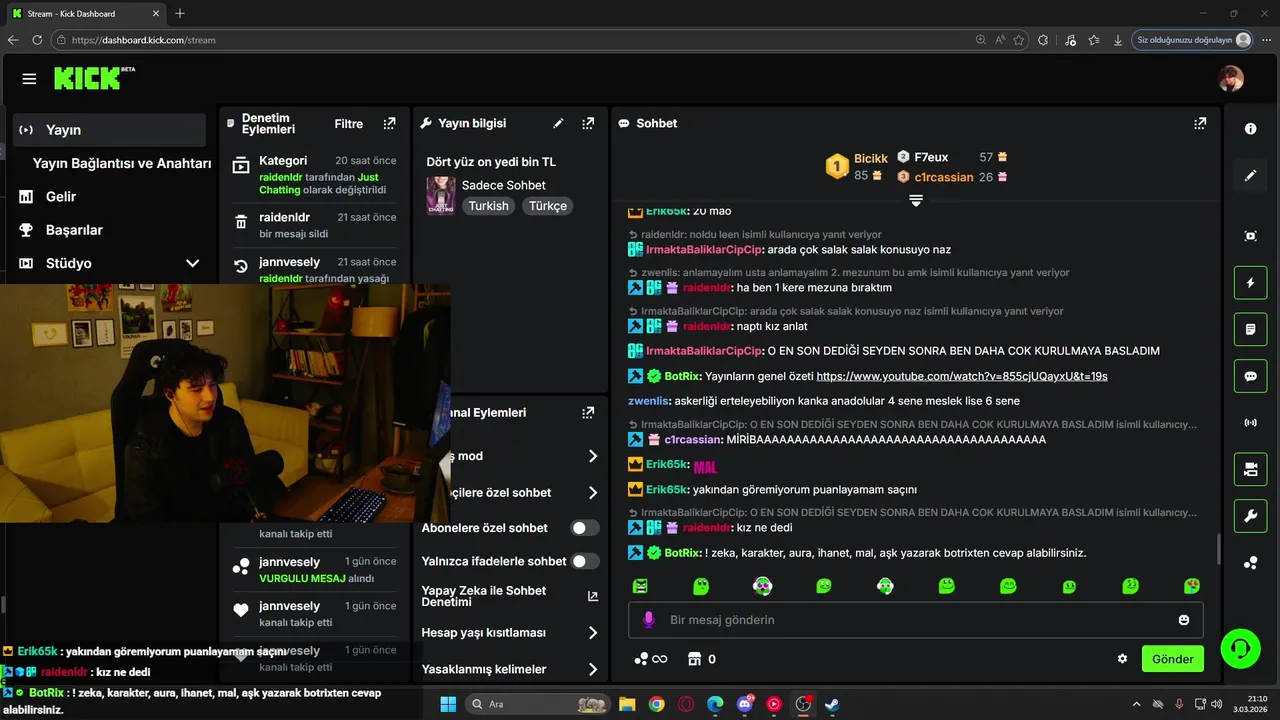
Task: Open the hamburger menu next to Kick logo
Action: (29, 79)
